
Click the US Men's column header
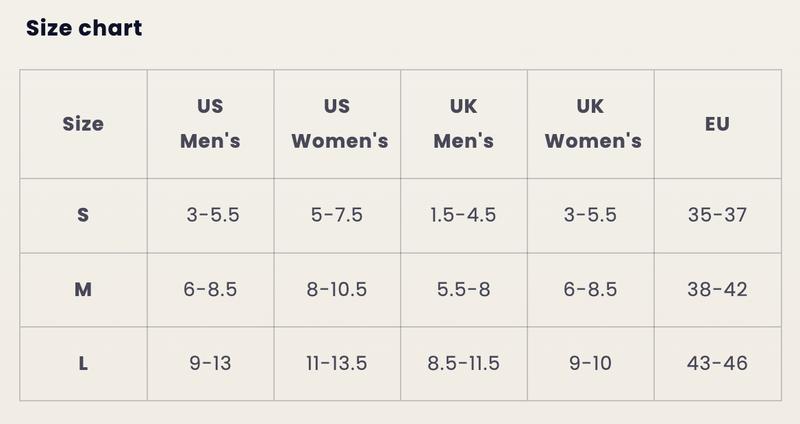pyautogui.click(x=210, y=123)
